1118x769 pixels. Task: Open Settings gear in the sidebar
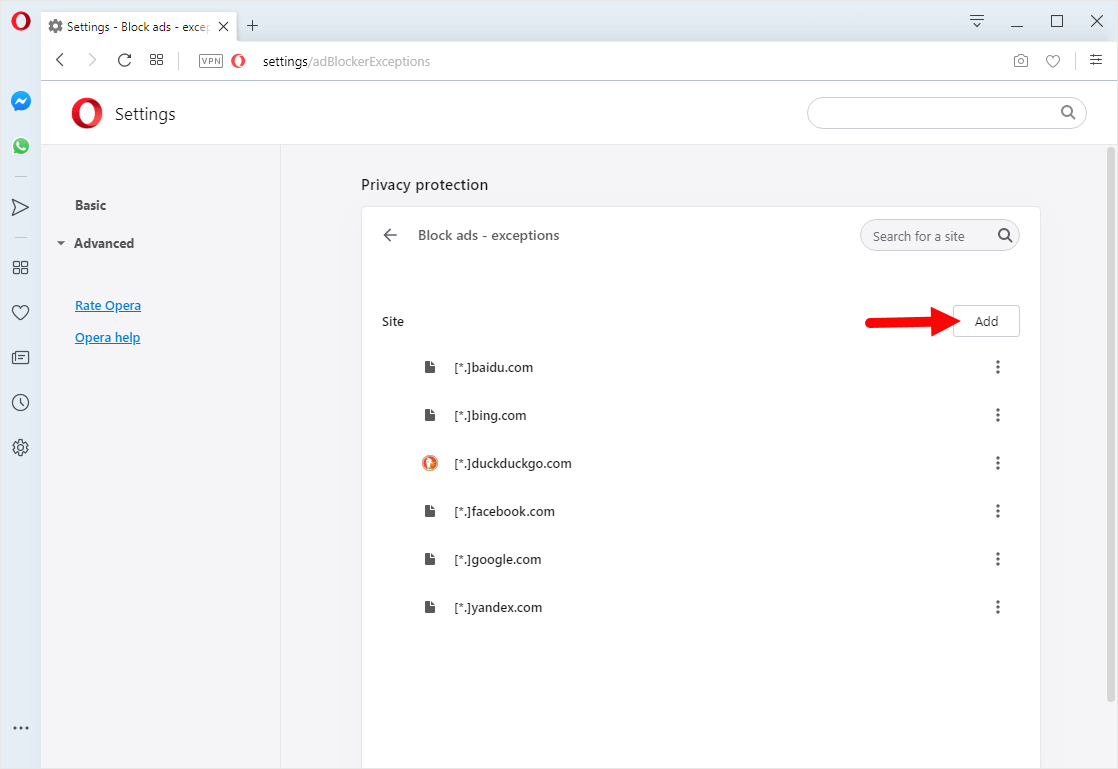21,448
